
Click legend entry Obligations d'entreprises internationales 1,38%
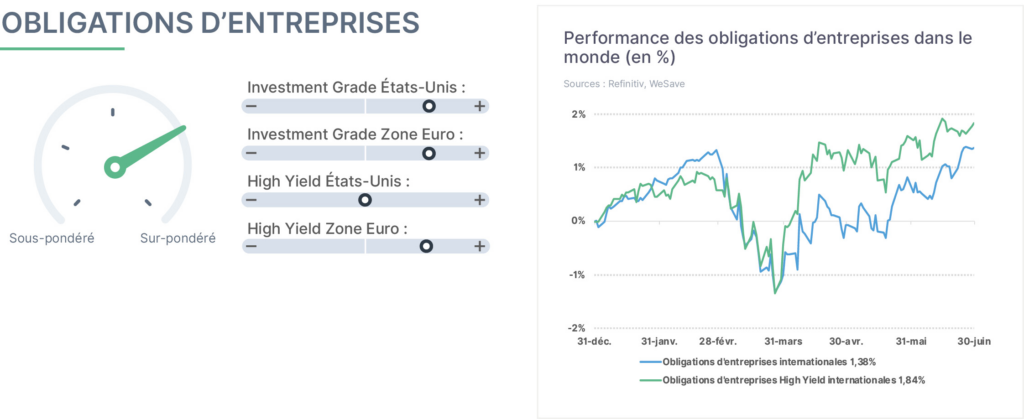758,362
